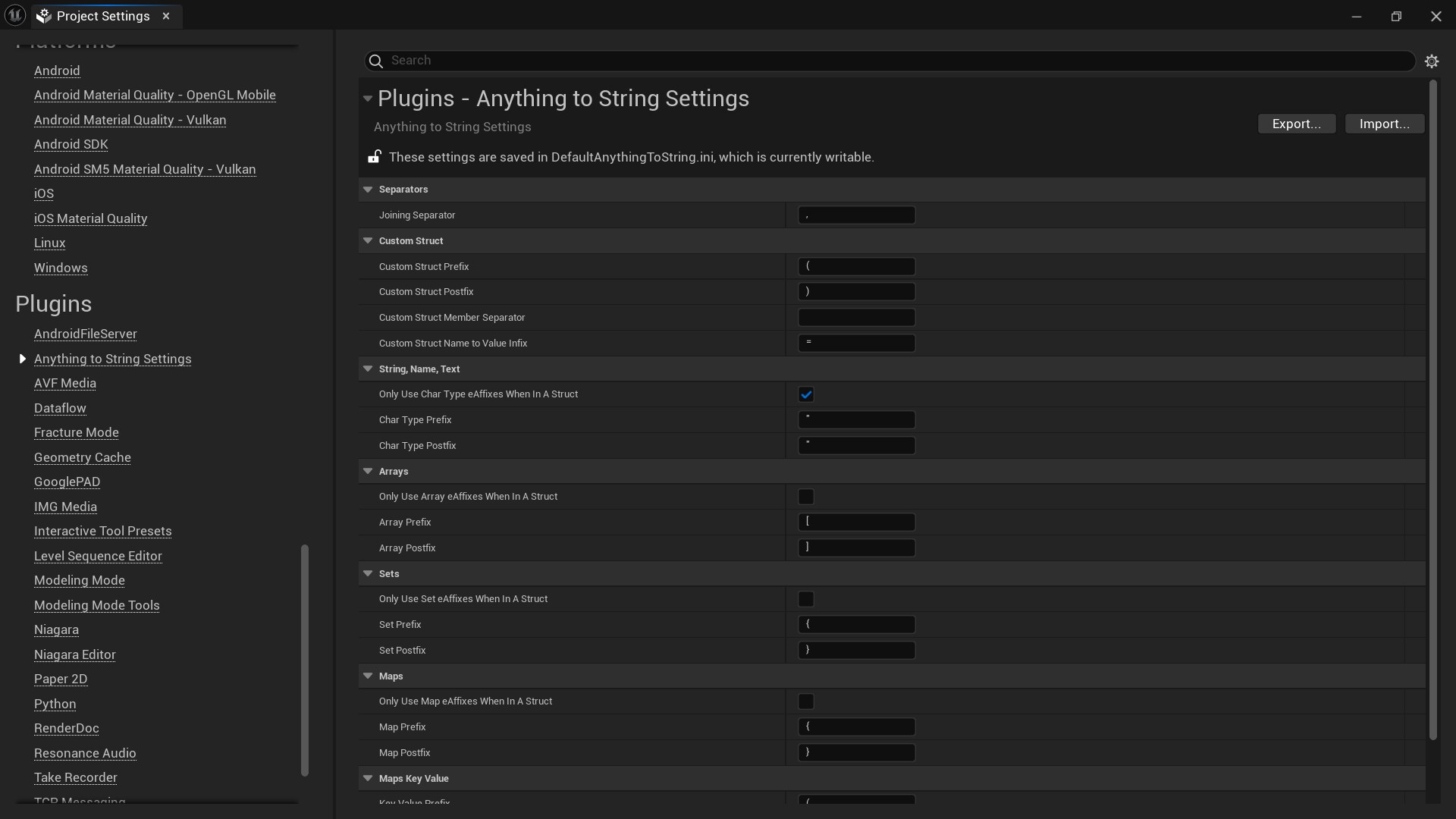Open Take Recorder settings
Viewport: 1456px width, 819px height.
[76, 777]
